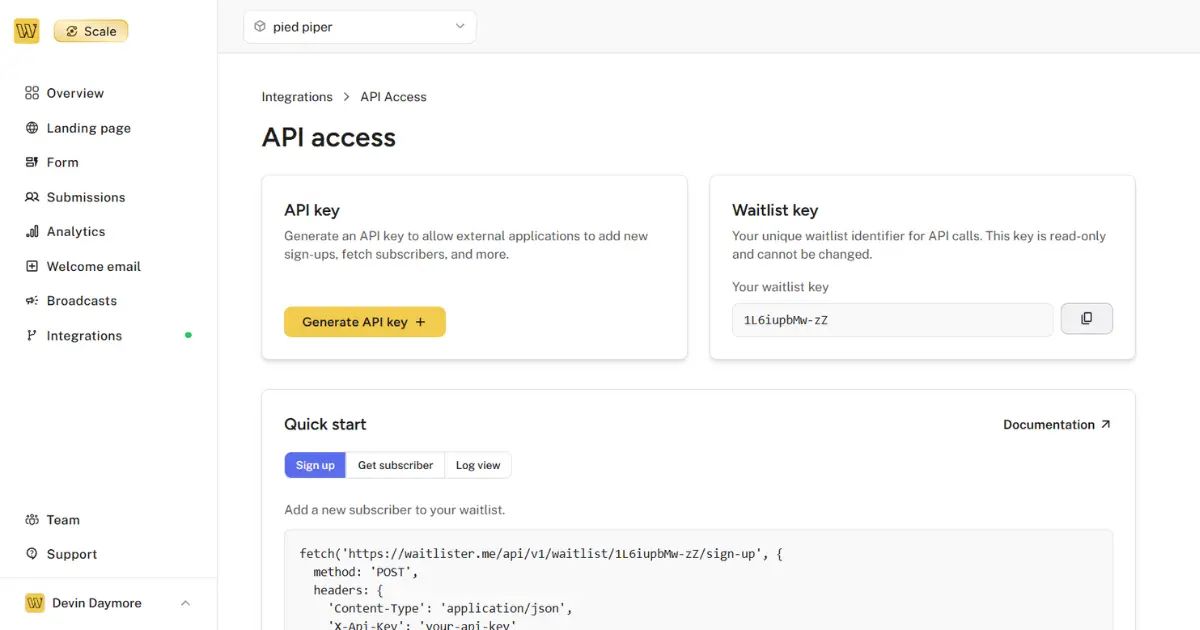Select the Overview icon in the sidebar
This screenshot has width=1200, height=630.
tap(32, 92)
